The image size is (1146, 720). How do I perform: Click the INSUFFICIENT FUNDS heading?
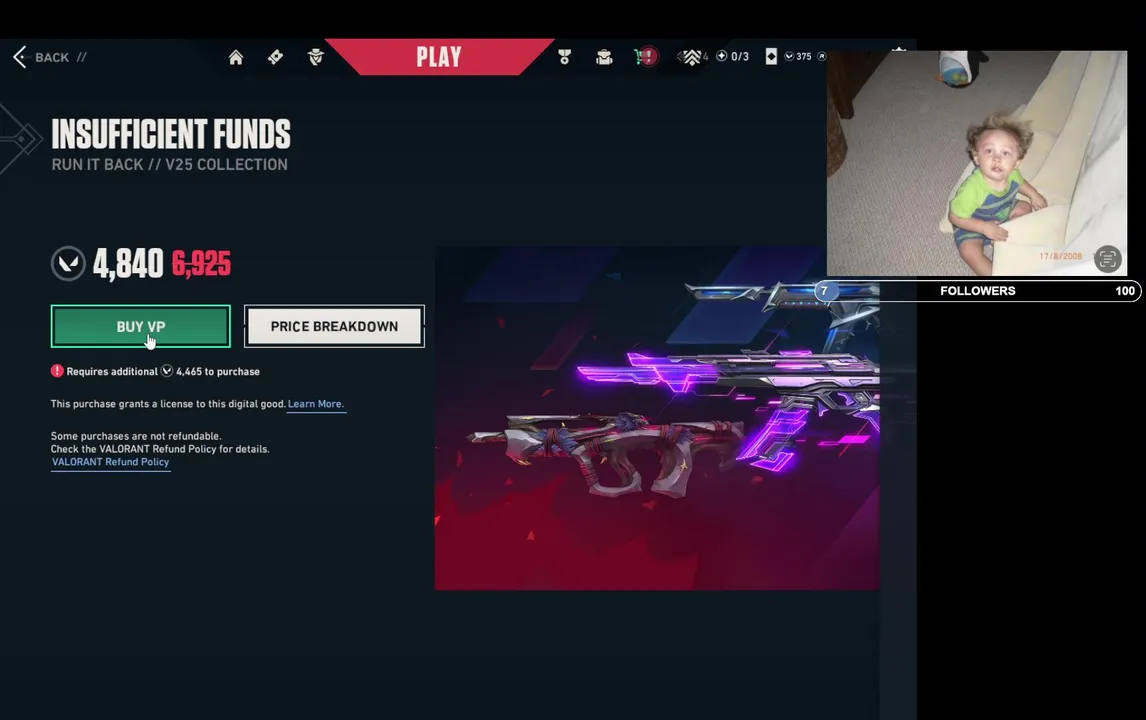(171, 134)
